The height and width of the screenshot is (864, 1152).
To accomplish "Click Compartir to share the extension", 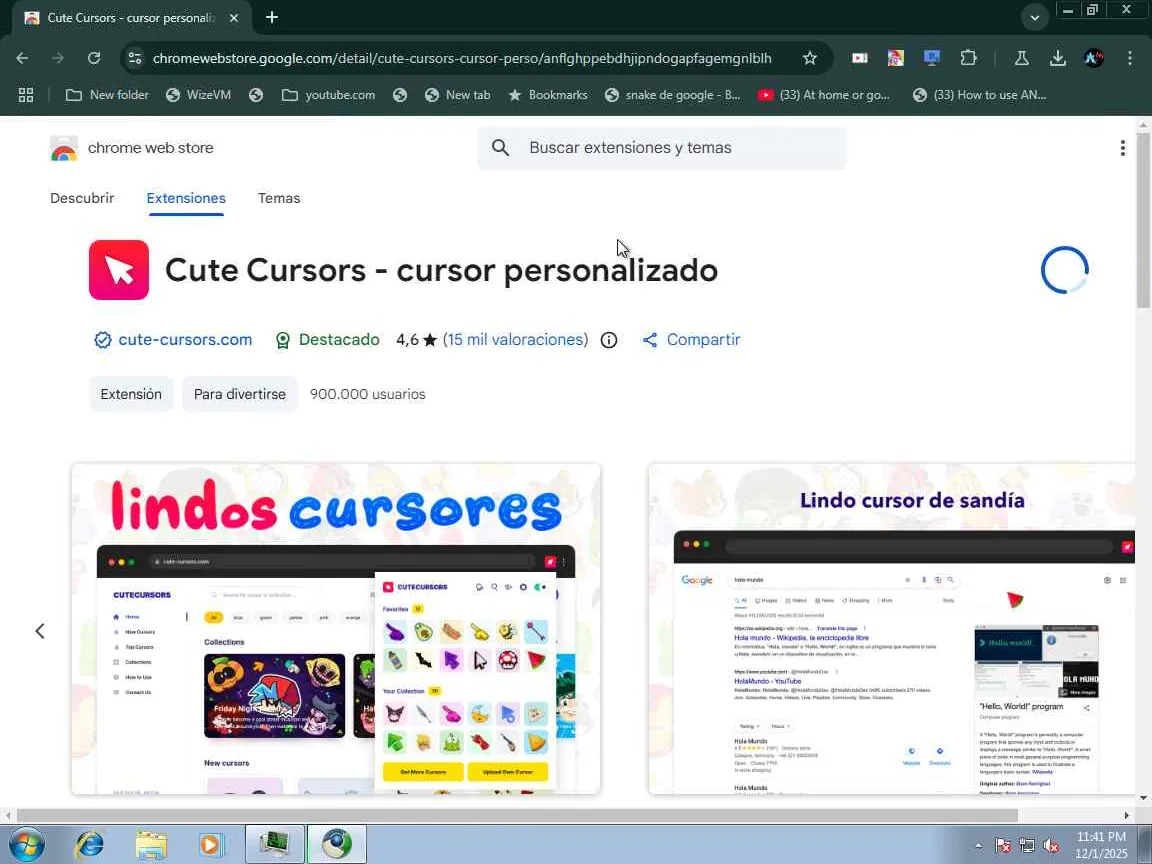I will [x=691, y=339].
